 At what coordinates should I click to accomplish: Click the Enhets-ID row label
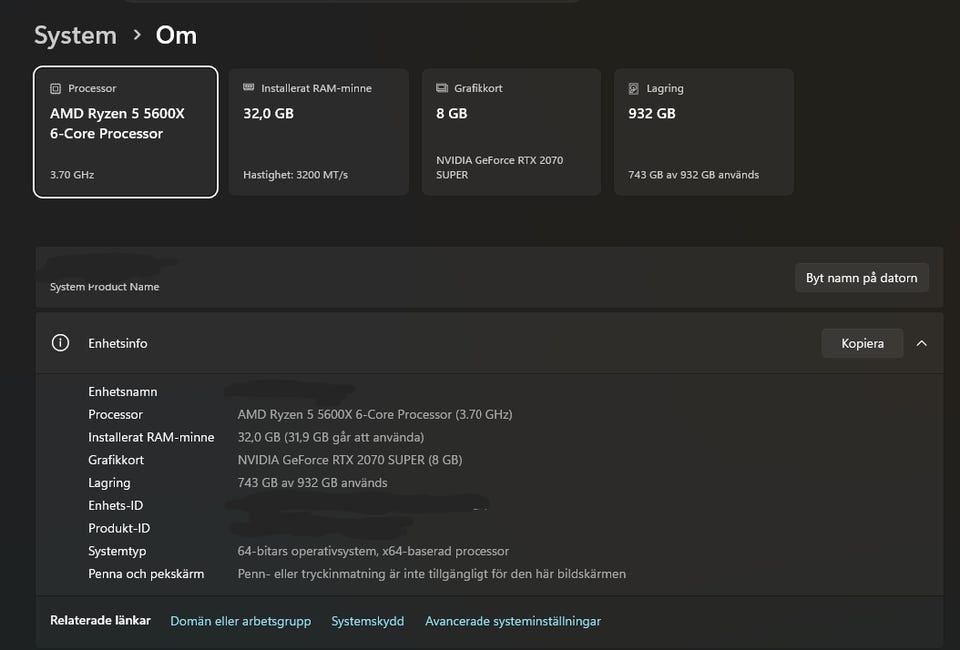116,506
